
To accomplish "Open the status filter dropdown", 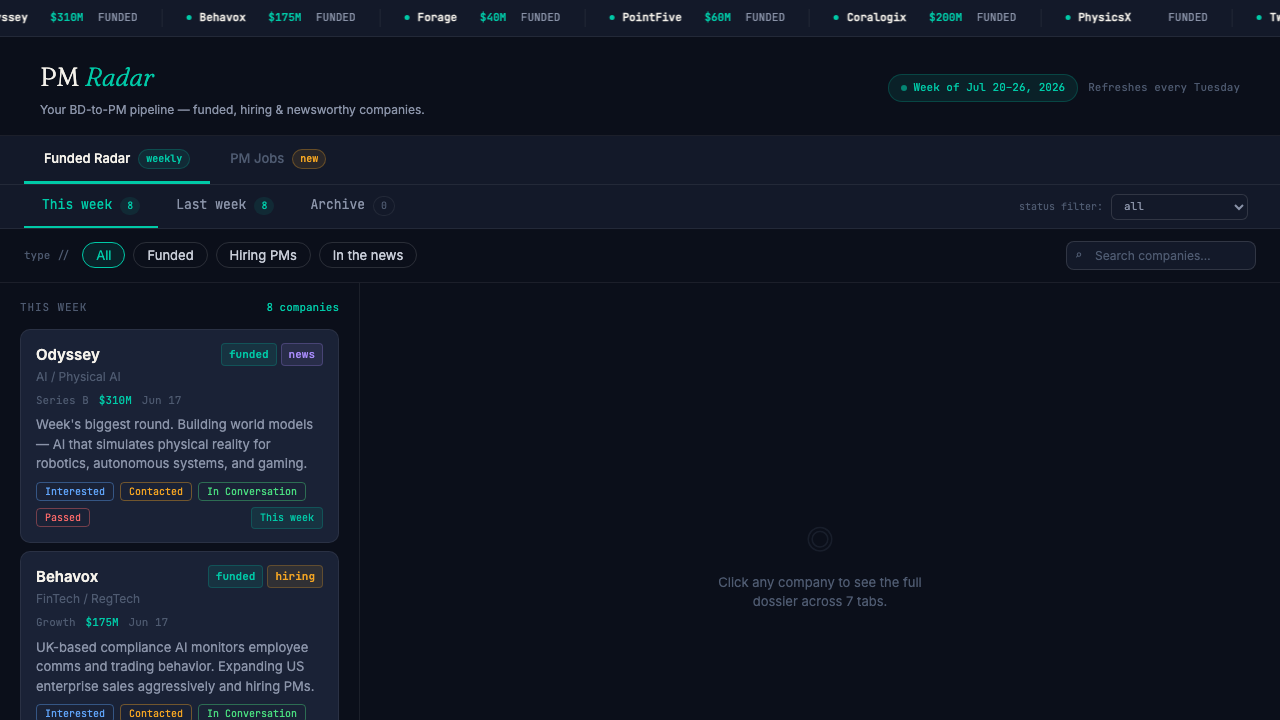I will click(x=1179, y=207).
